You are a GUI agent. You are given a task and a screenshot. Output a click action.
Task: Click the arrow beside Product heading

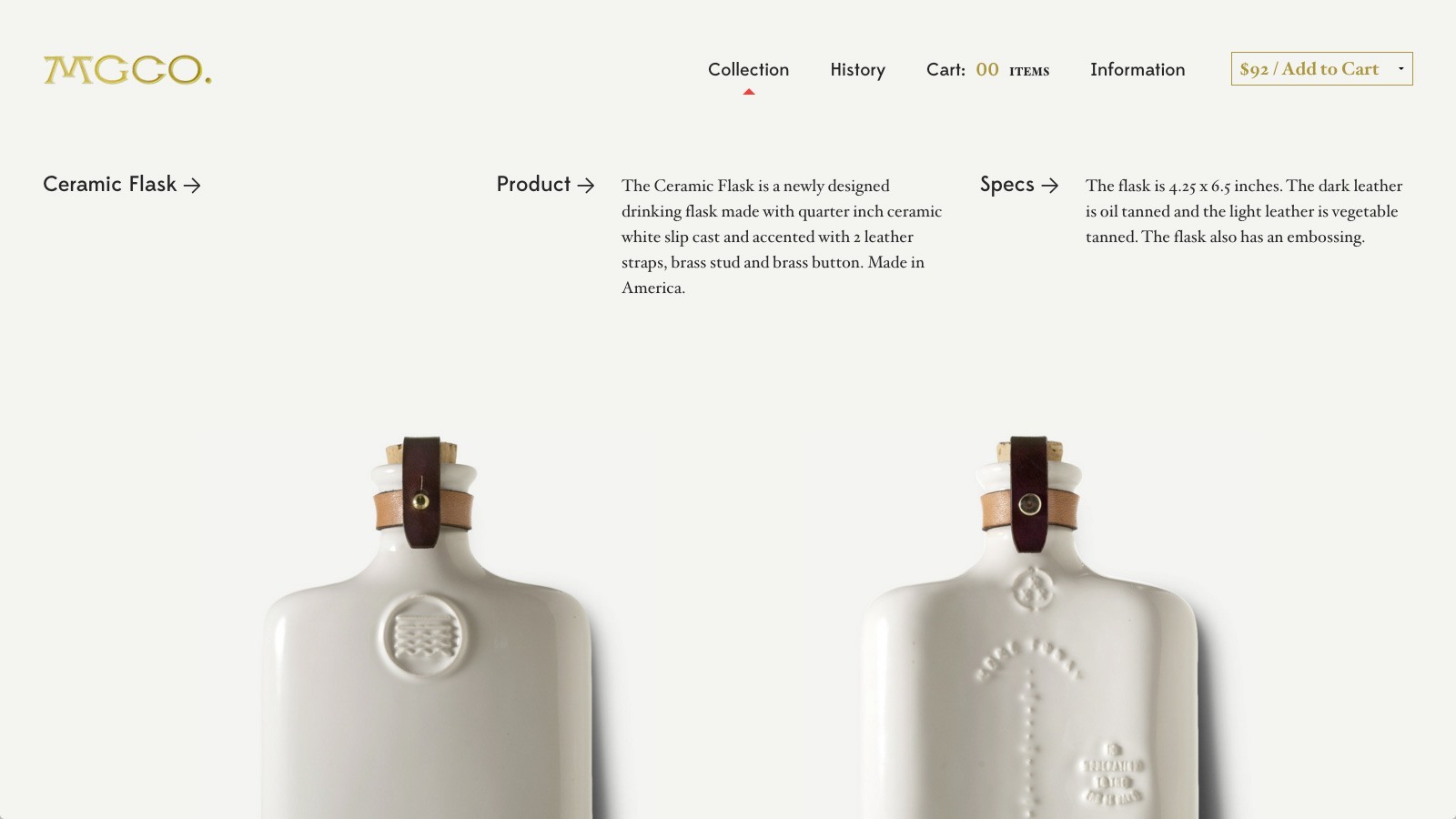tap(586, 186)
